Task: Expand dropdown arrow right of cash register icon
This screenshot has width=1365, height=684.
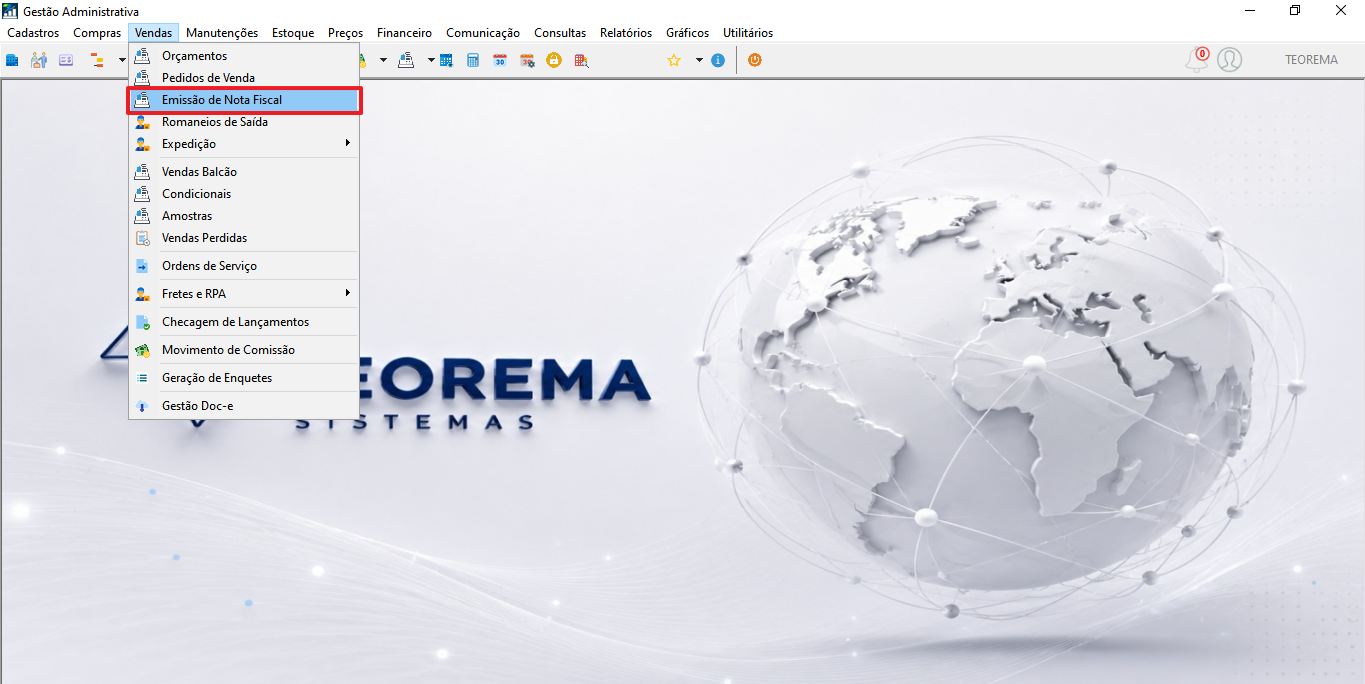Action: point(431,61)
